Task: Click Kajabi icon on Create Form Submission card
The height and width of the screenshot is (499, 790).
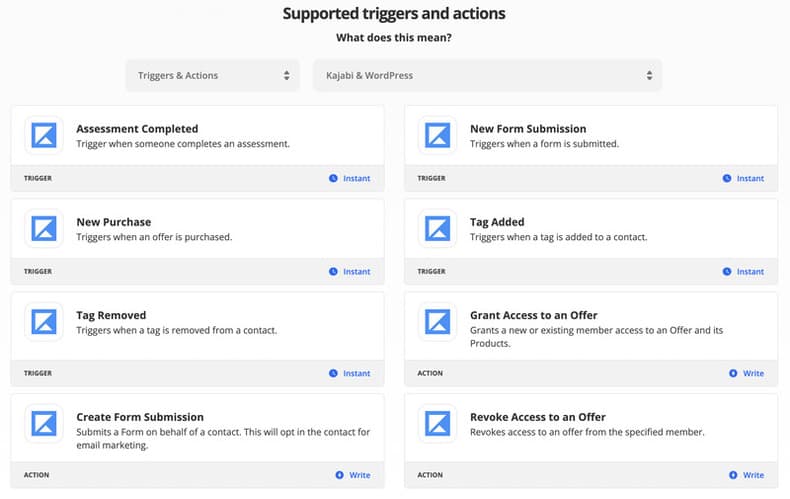Action: pyautogui.click(x=44, y=424)
